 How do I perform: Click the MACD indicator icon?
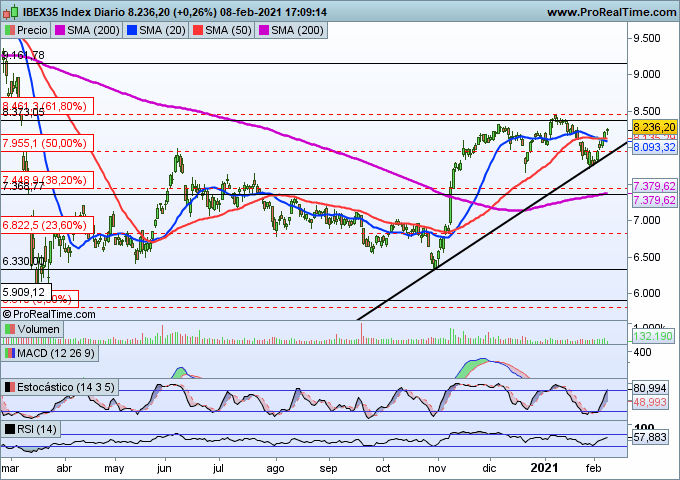point(10,353)
